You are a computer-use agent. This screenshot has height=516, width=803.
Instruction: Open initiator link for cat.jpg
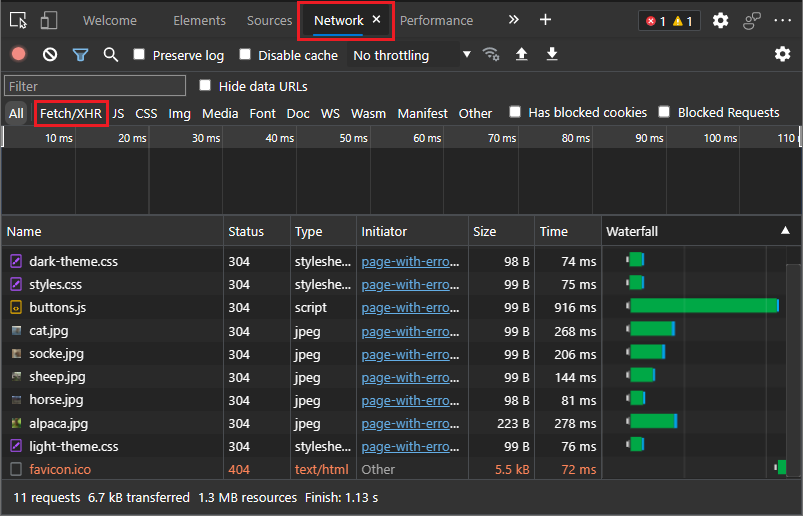click(410, 331)
